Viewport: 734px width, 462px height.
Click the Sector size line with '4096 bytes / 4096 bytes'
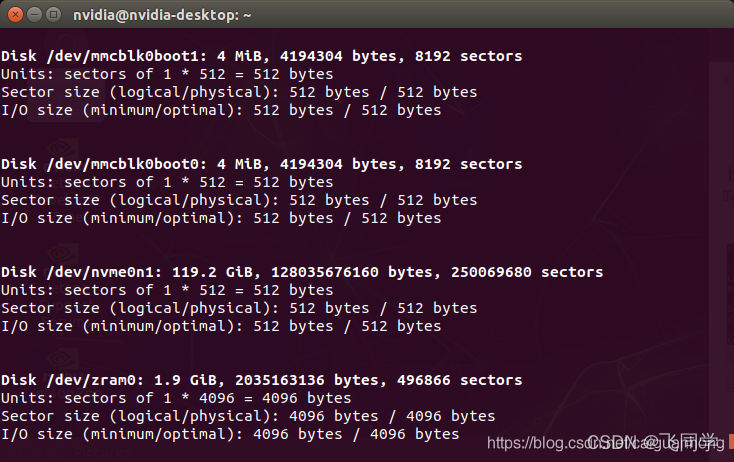click(x=248, y=416)
